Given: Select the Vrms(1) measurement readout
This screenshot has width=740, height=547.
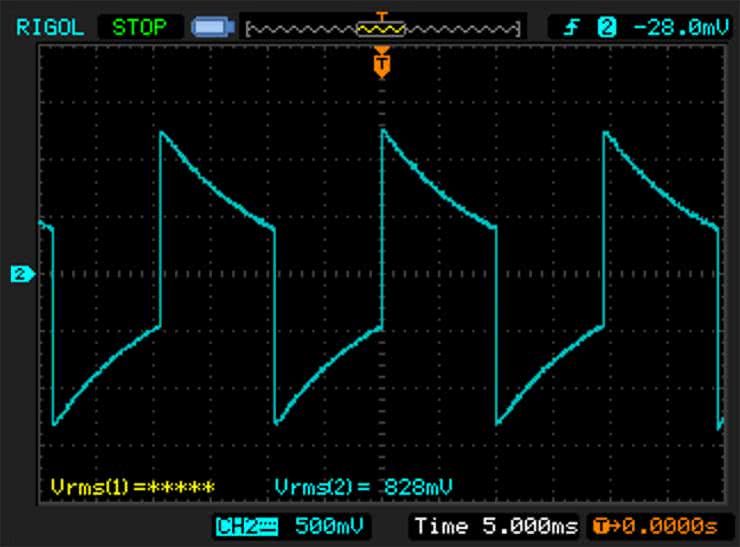Looking at the screenshot, I should (132, 487).
